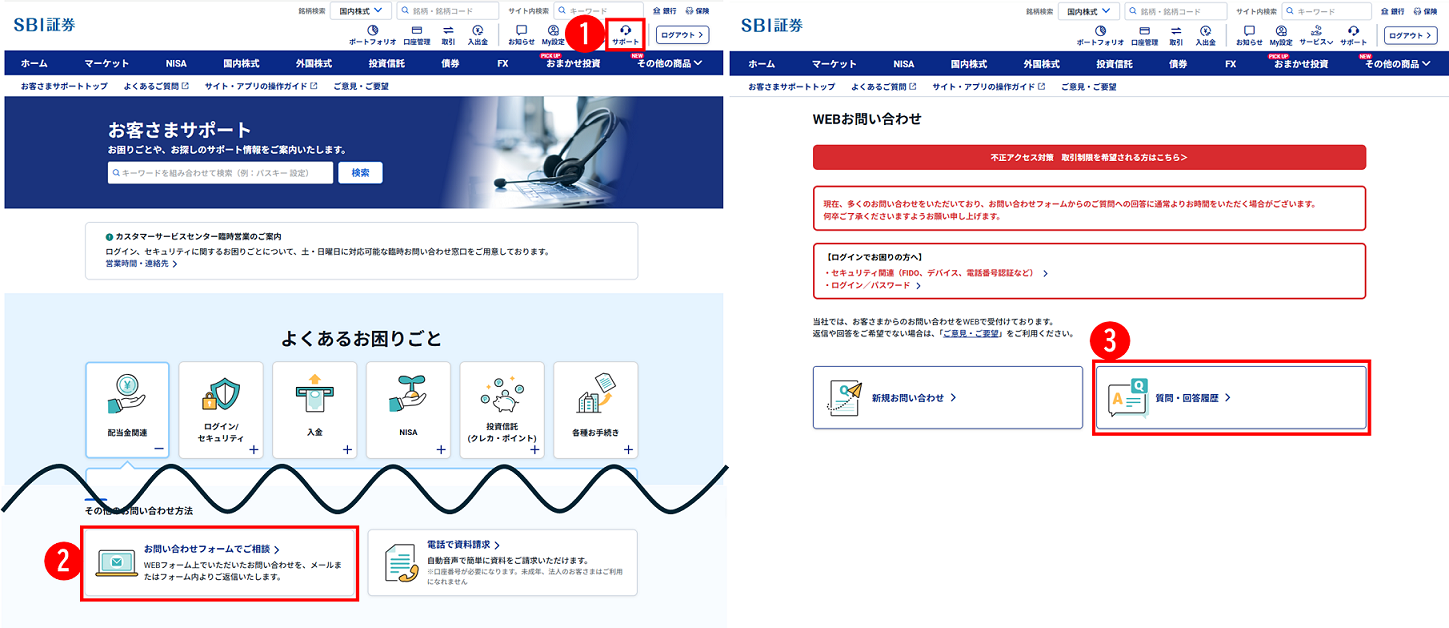Open お問い合わせフォームでご相談 link
This screenshot has height=628, width=1449.
211,549
